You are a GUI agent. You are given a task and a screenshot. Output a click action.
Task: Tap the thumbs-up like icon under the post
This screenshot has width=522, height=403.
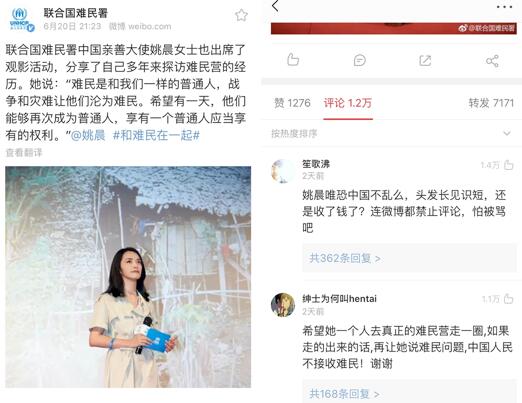pos(293,60)
